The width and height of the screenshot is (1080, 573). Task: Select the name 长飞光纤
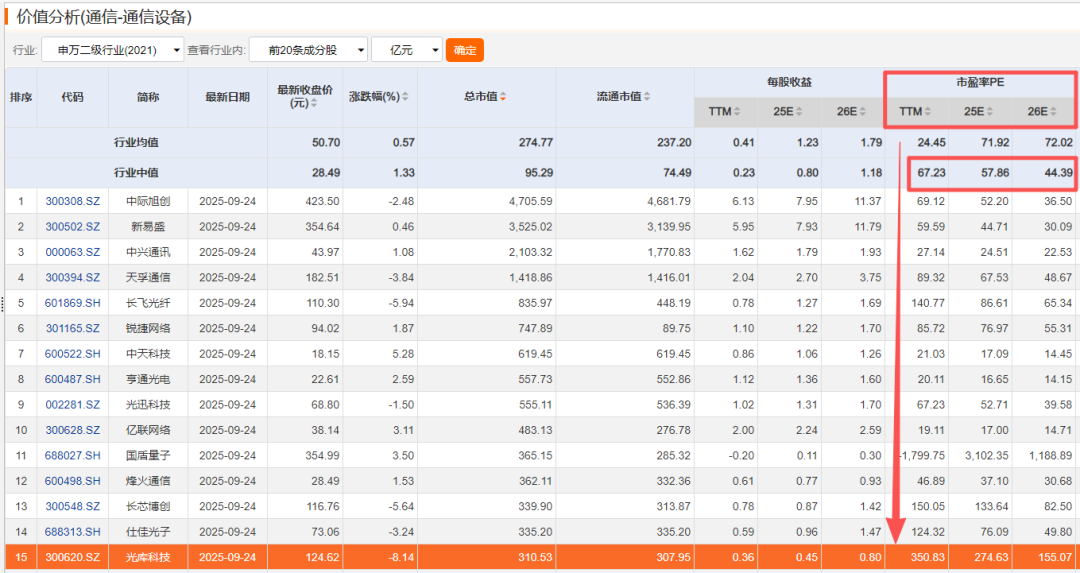(x=148, y=303)
